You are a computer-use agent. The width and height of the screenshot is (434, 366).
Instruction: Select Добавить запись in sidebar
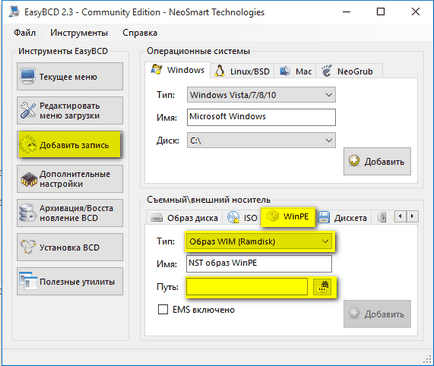[70, 145]
